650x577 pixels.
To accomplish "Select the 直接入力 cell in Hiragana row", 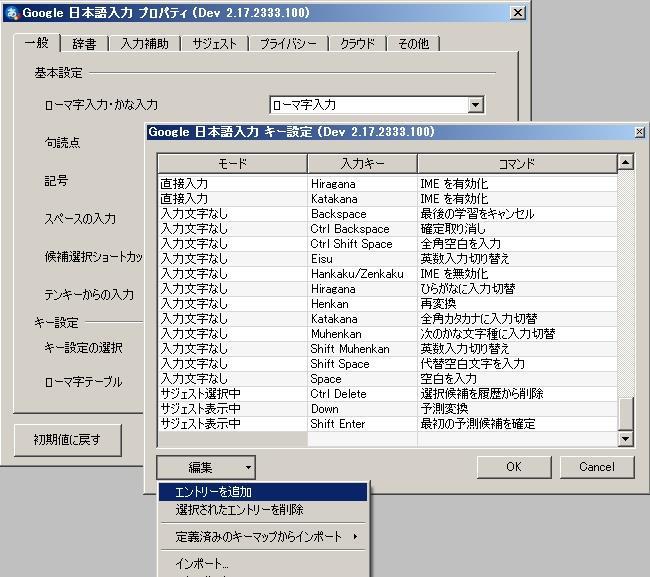I will click(x=233, y=184).
